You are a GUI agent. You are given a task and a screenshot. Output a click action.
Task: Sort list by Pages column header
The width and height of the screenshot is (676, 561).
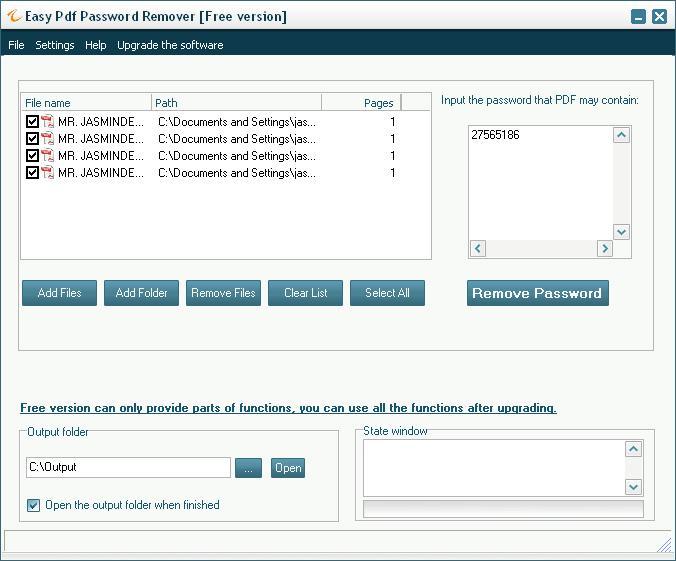coord(361,103)
